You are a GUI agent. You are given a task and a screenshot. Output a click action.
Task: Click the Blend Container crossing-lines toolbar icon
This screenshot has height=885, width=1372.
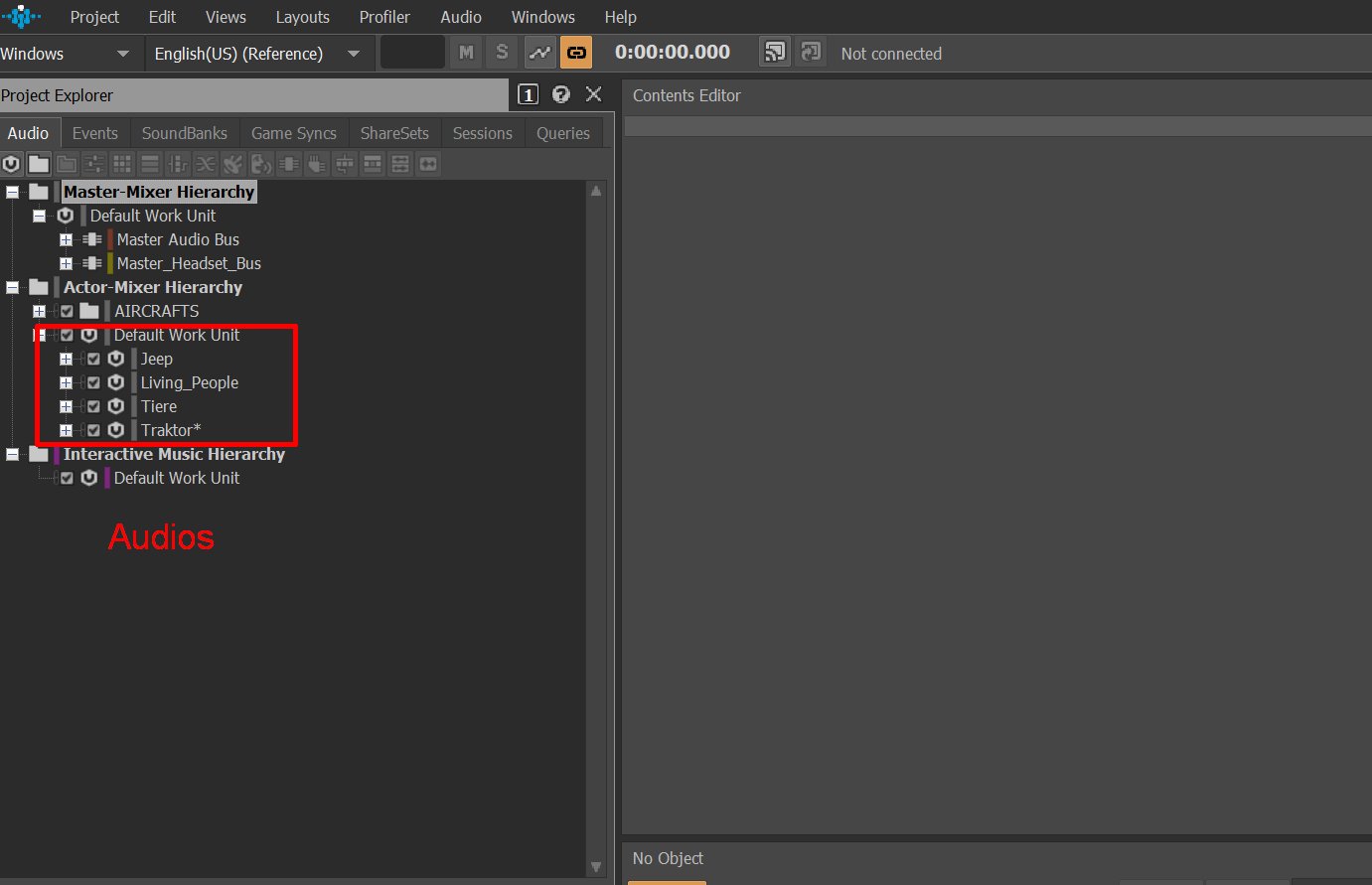click(206, 164)
